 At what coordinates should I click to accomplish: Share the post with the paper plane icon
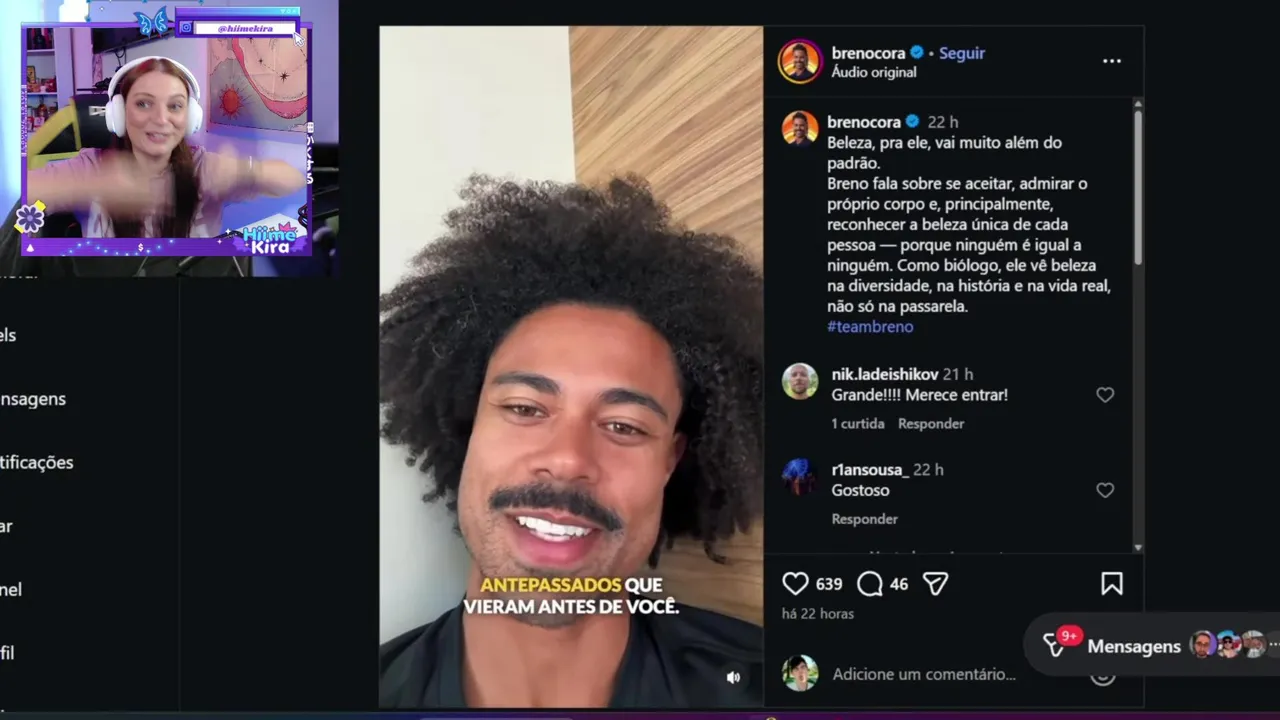click(935, 584)
